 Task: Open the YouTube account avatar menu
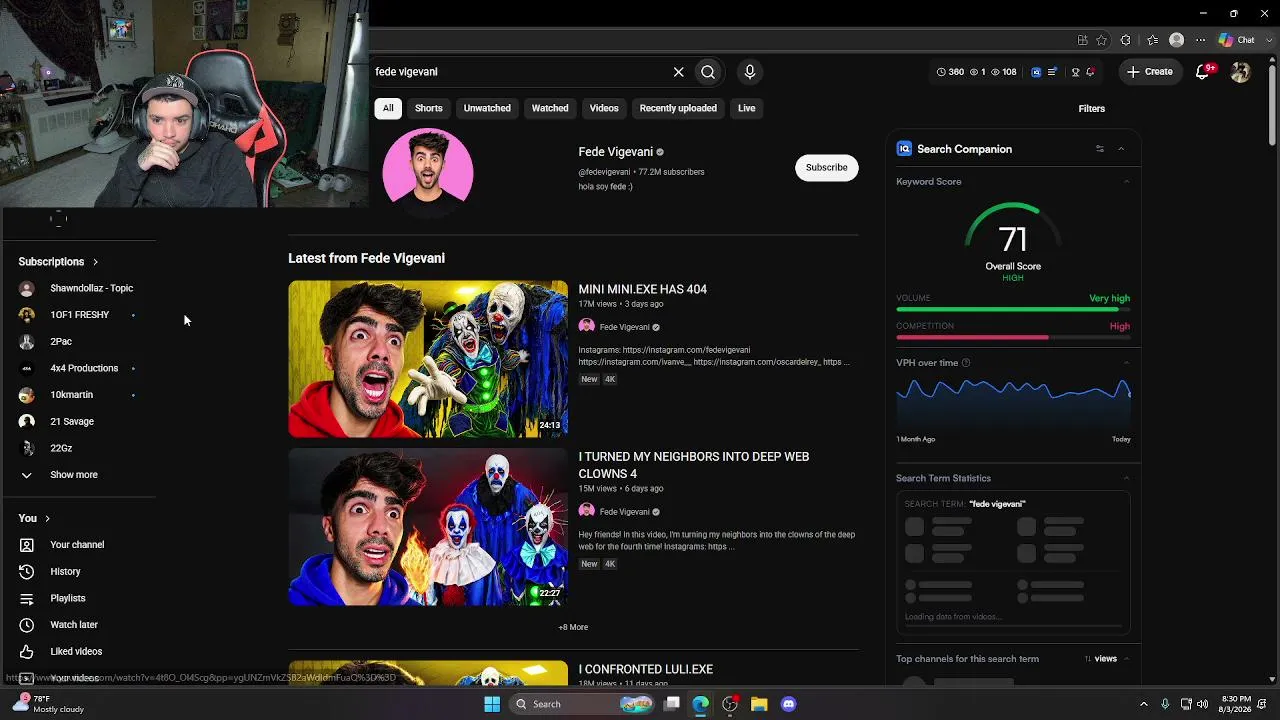point(1240,72)
